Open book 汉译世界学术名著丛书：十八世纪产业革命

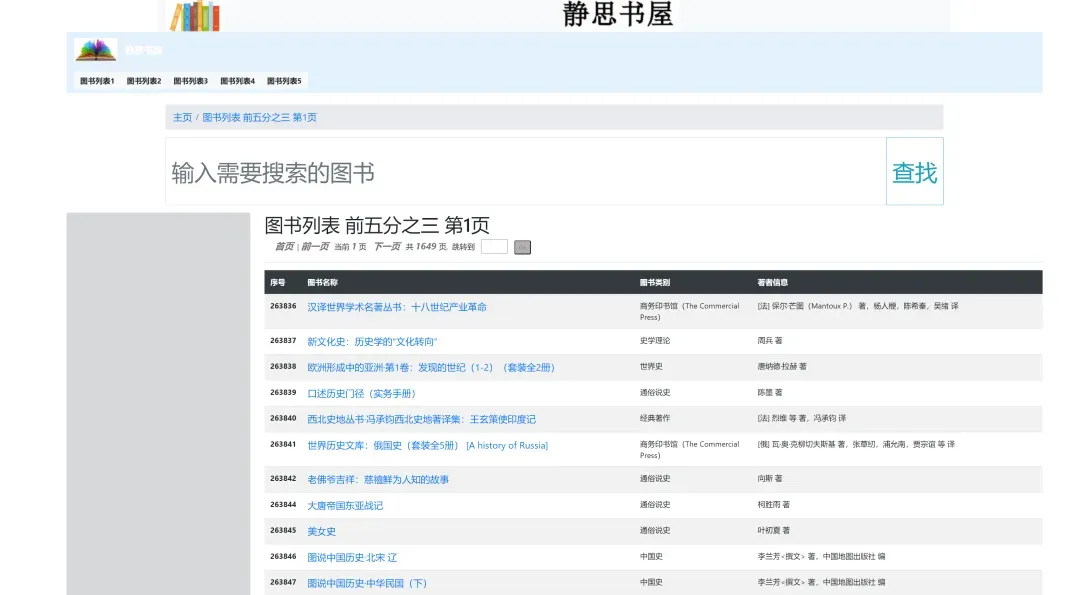(396, 307)
